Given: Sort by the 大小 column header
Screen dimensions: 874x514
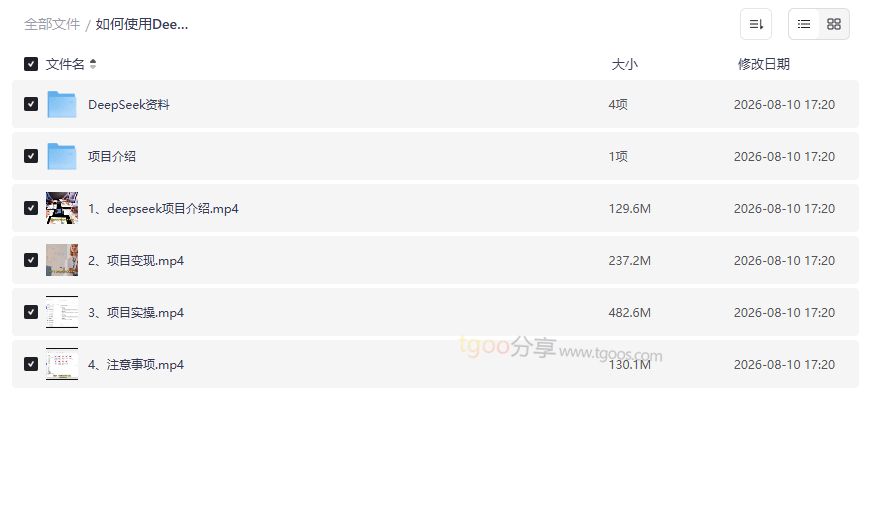Looking at the screenshot, I should click(x=624, y=64).
